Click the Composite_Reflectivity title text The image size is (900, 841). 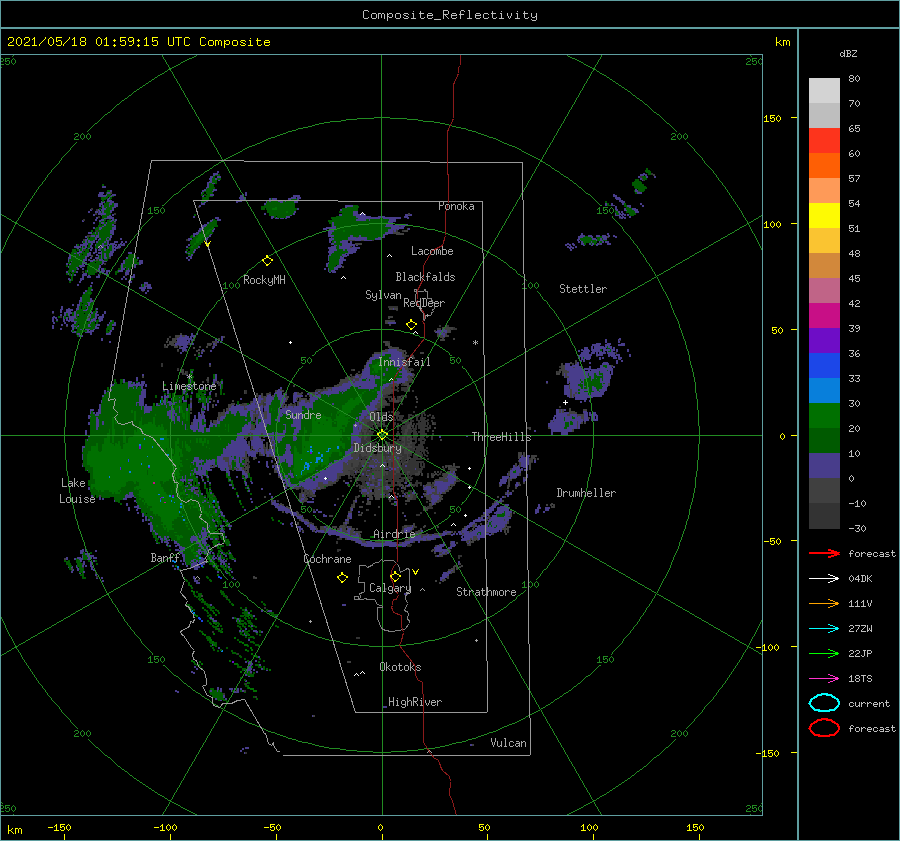coord(450,15)
